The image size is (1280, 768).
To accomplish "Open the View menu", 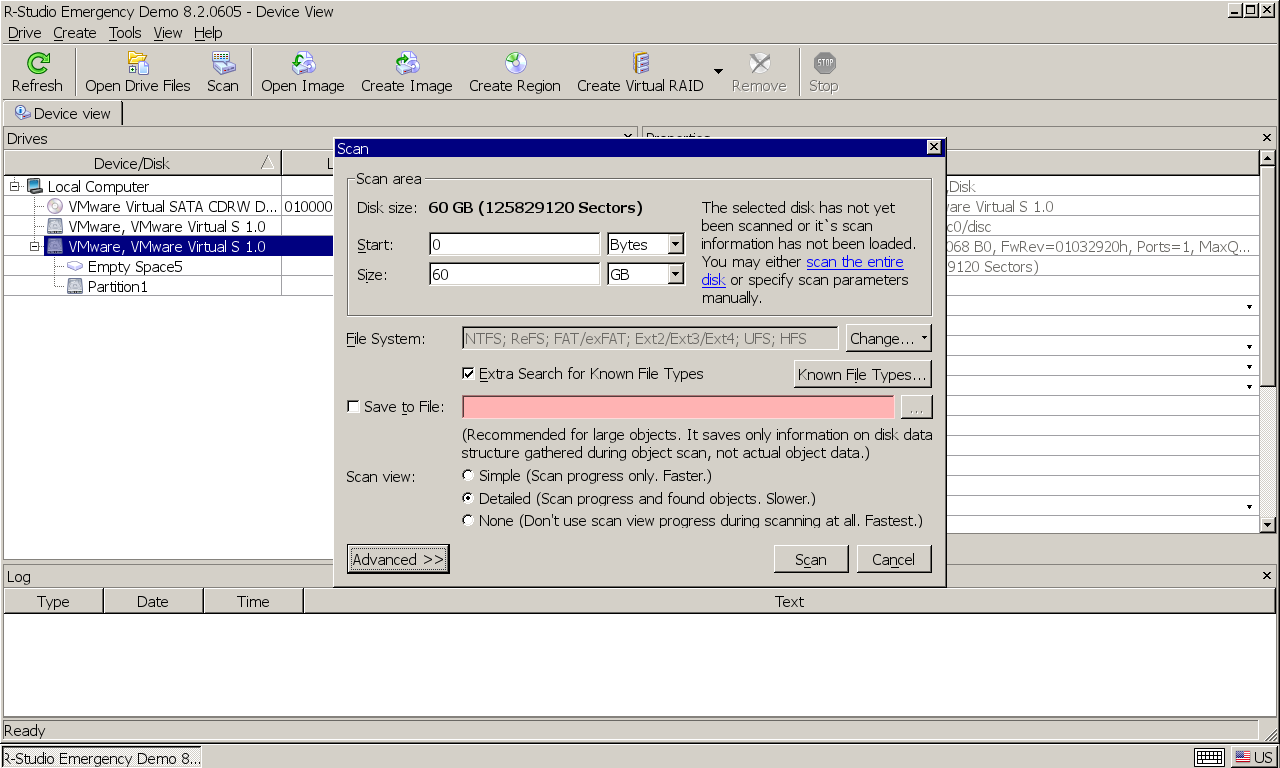I will (x=168, y=33).
